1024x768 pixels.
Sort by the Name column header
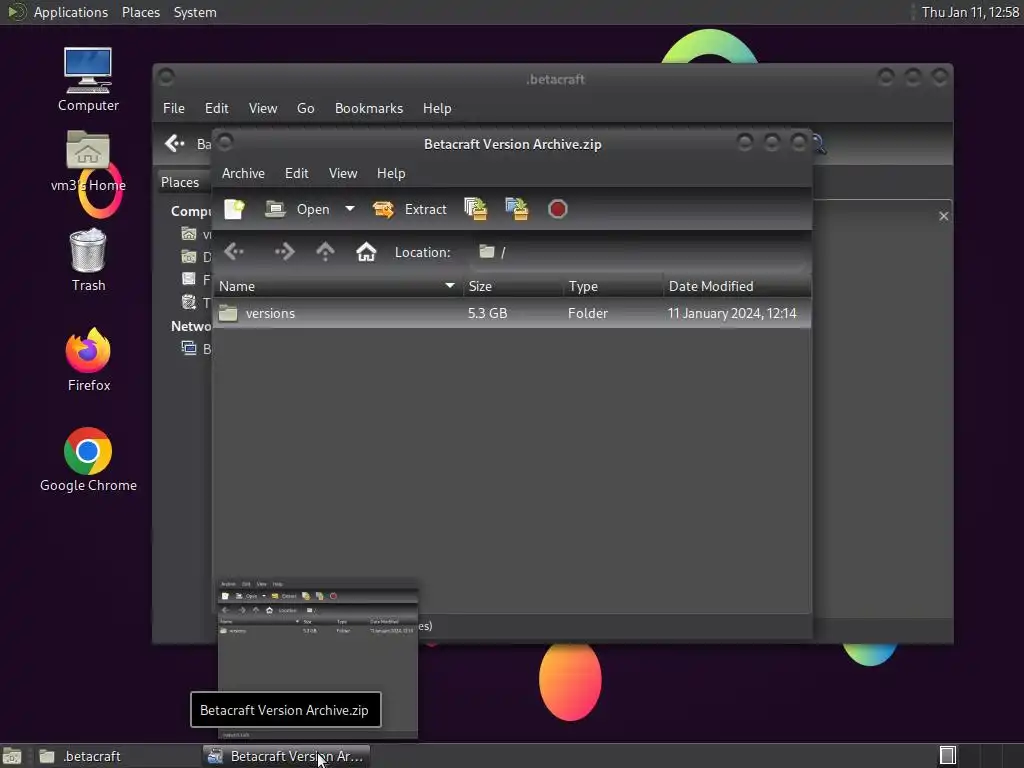click(337, 287)
